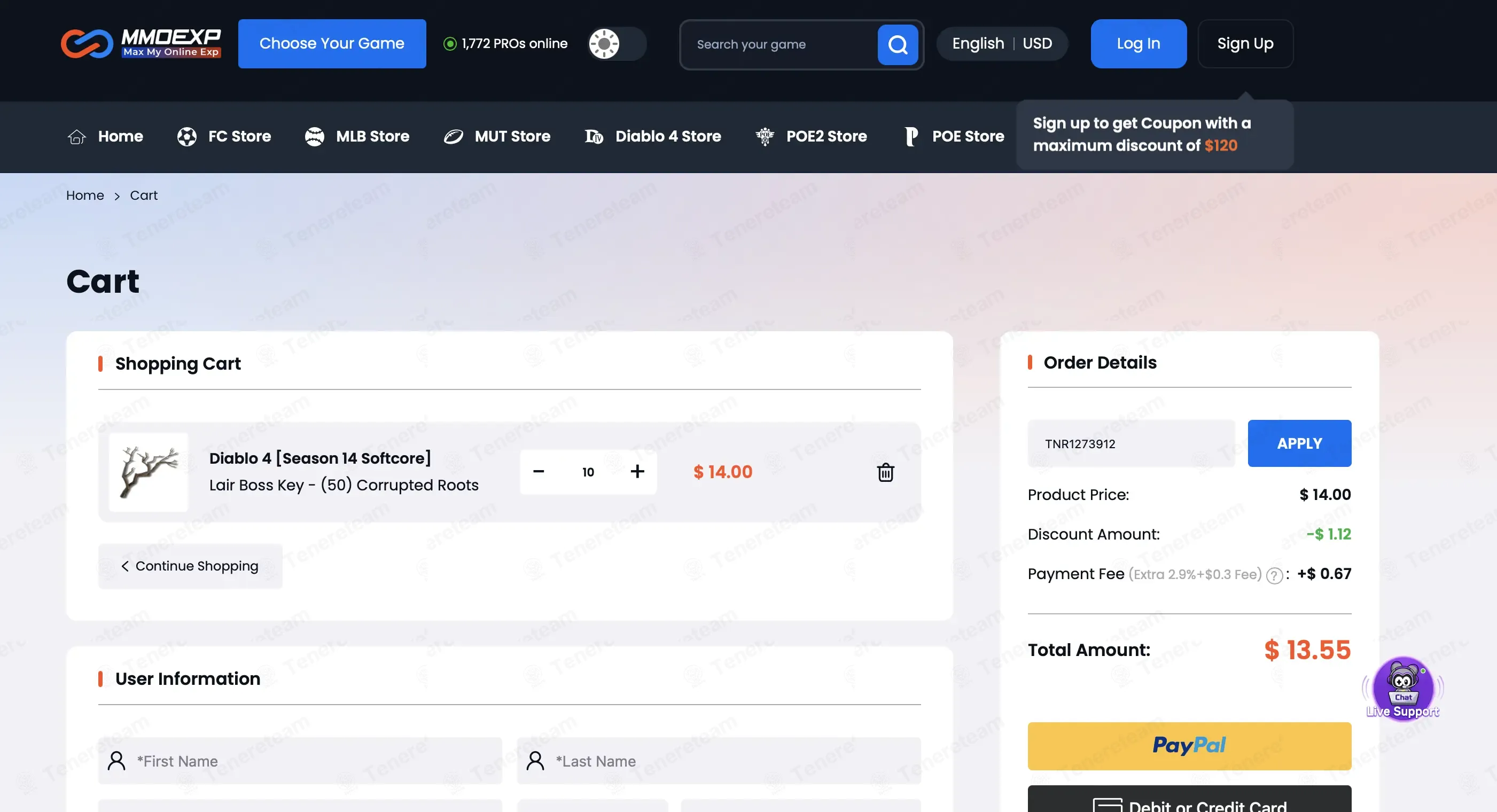Click the MLB Store baseball icon
The image size is (1497, 812).
point(314,137)
